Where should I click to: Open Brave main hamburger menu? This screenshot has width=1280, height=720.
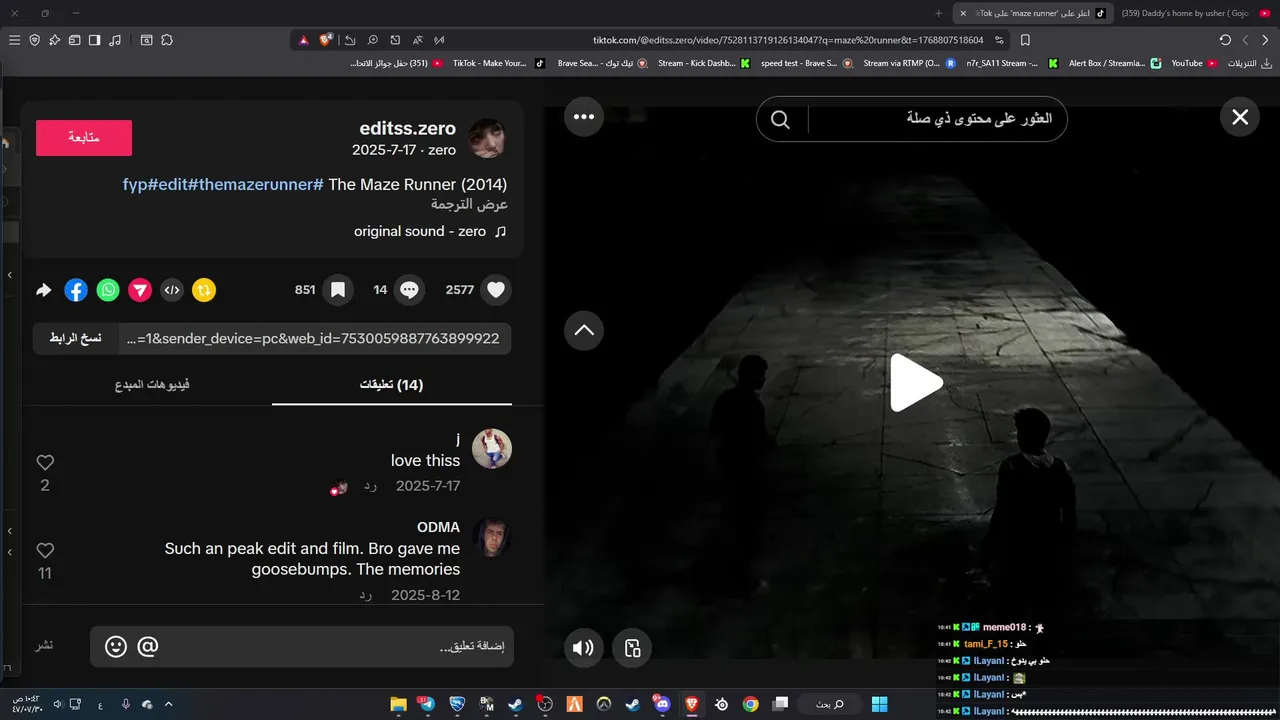pyautogui.click(x=14, y=40)
